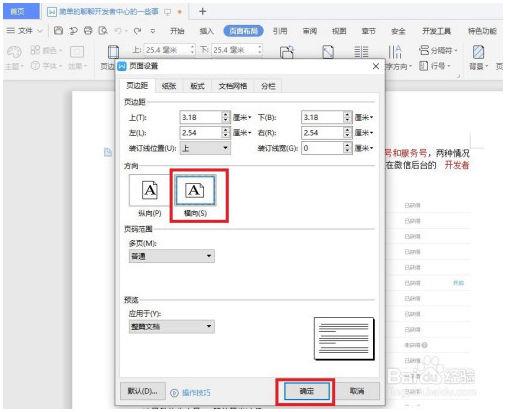
Task: Open the Apply to dropdown
Action: (x=172, y=326)
